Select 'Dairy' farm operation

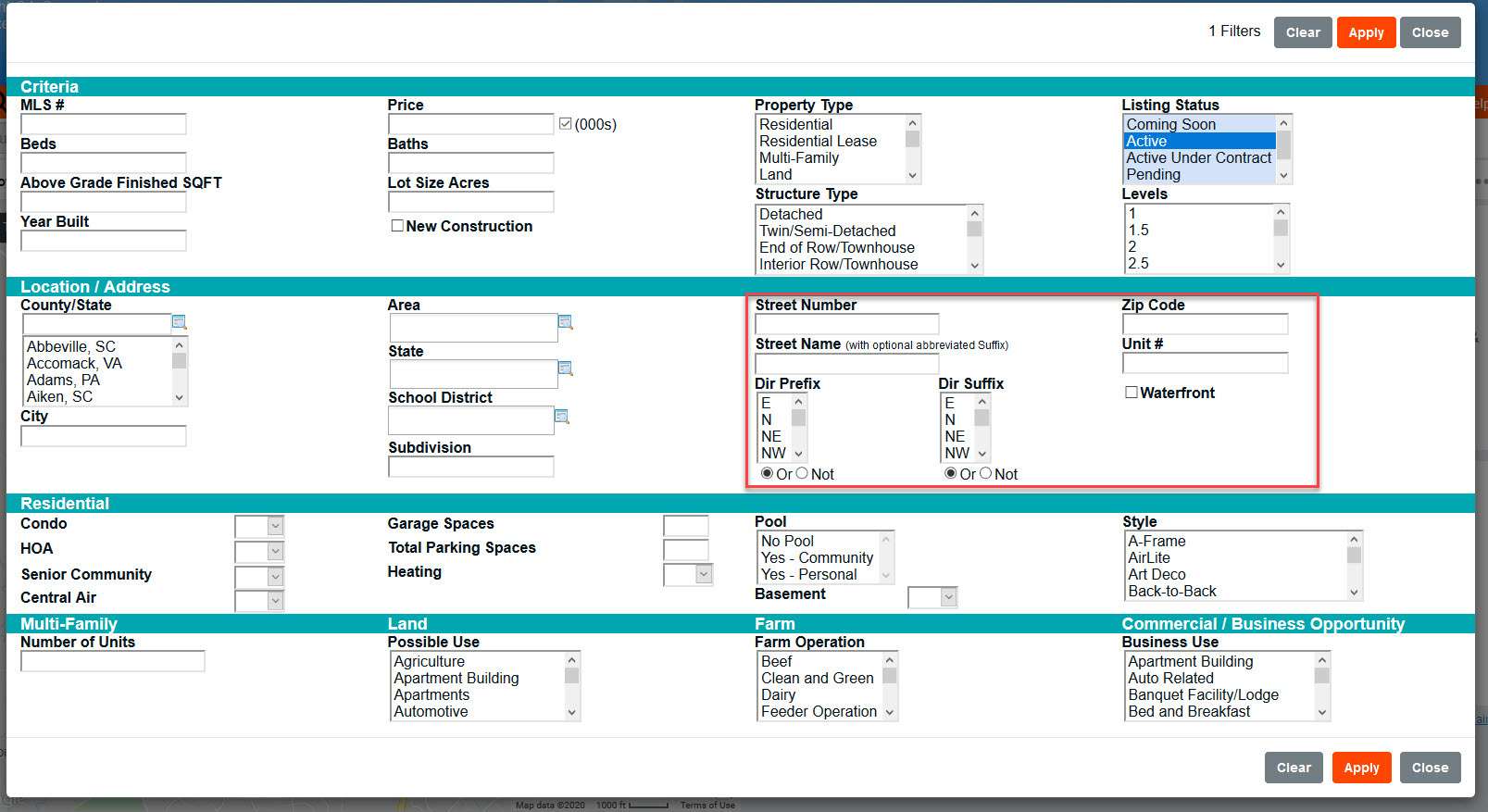coord(819,694)
